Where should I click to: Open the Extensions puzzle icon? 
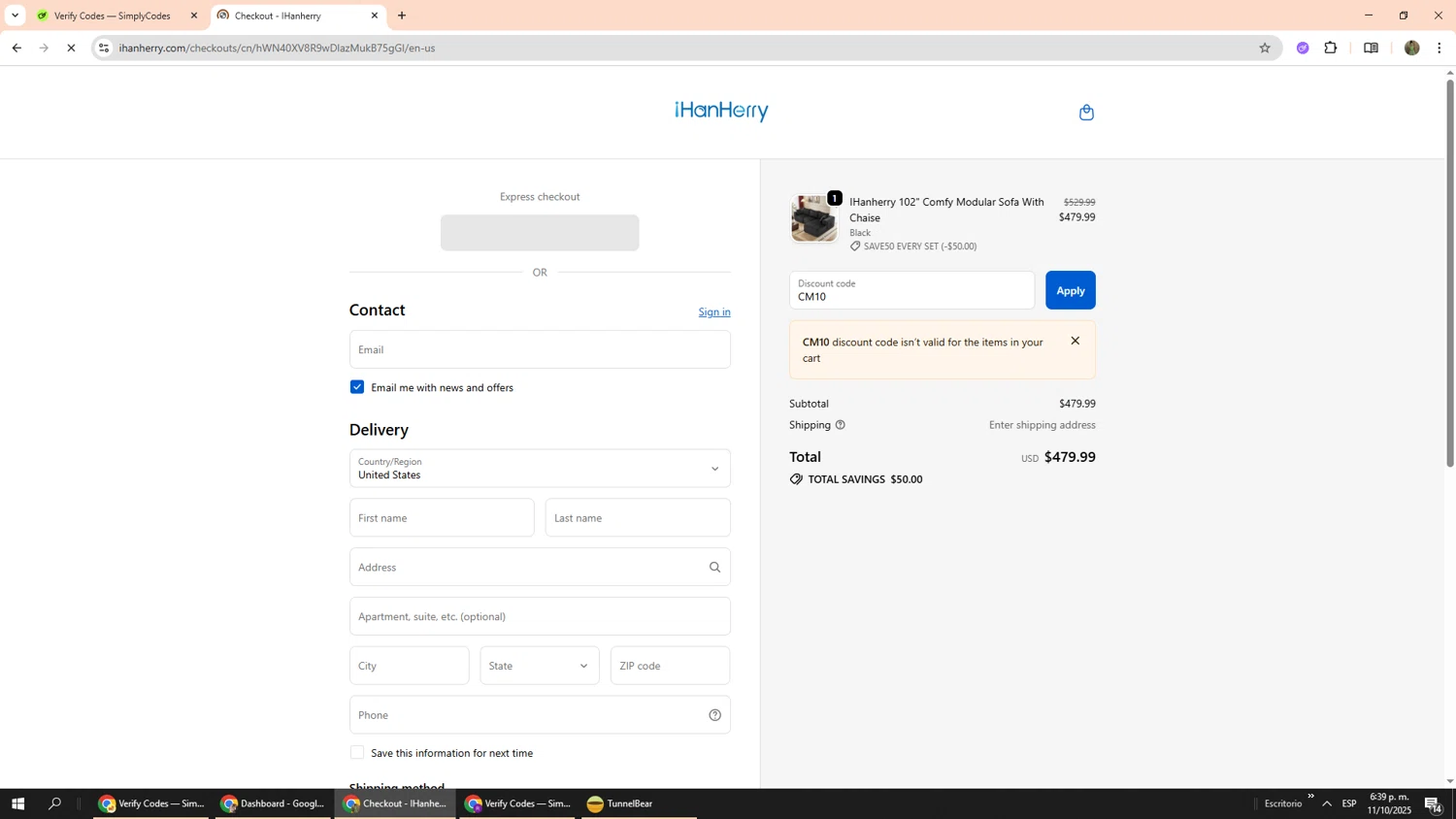click(1331, 48)
